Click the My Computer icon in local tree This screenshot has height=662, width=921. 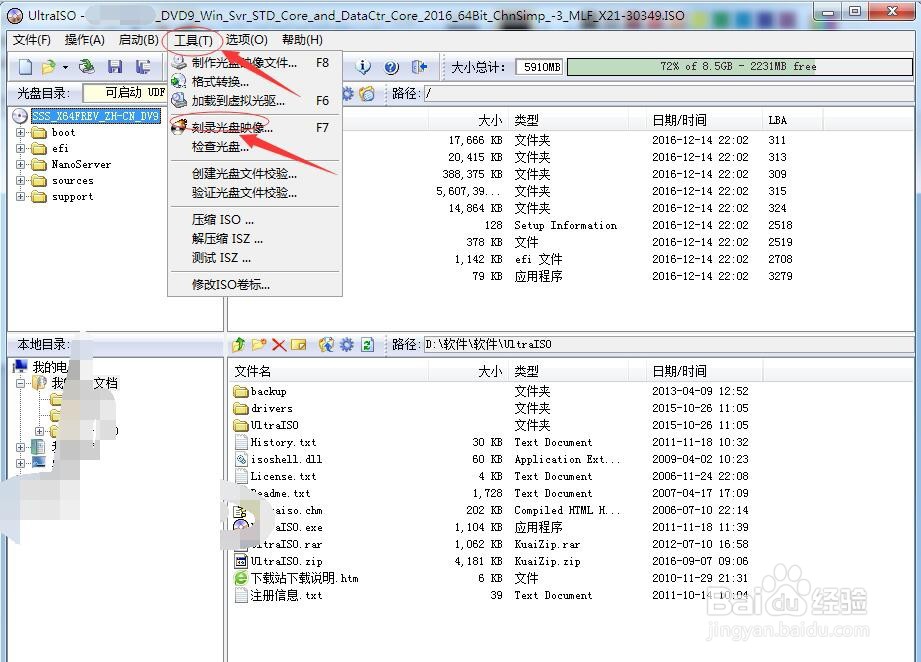click(x=21, y=367)
